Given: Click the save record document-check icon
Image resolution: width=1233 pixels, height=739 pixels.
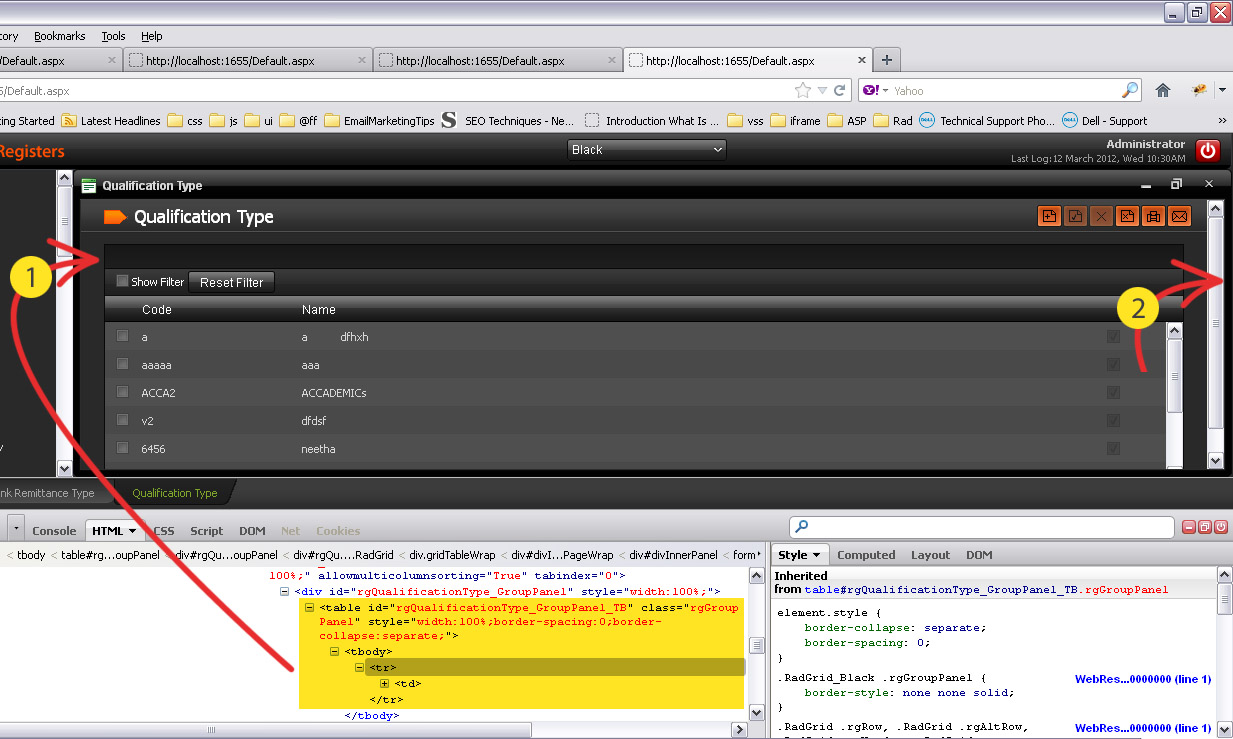Looking at the screenshot, I should point(1075,215).
